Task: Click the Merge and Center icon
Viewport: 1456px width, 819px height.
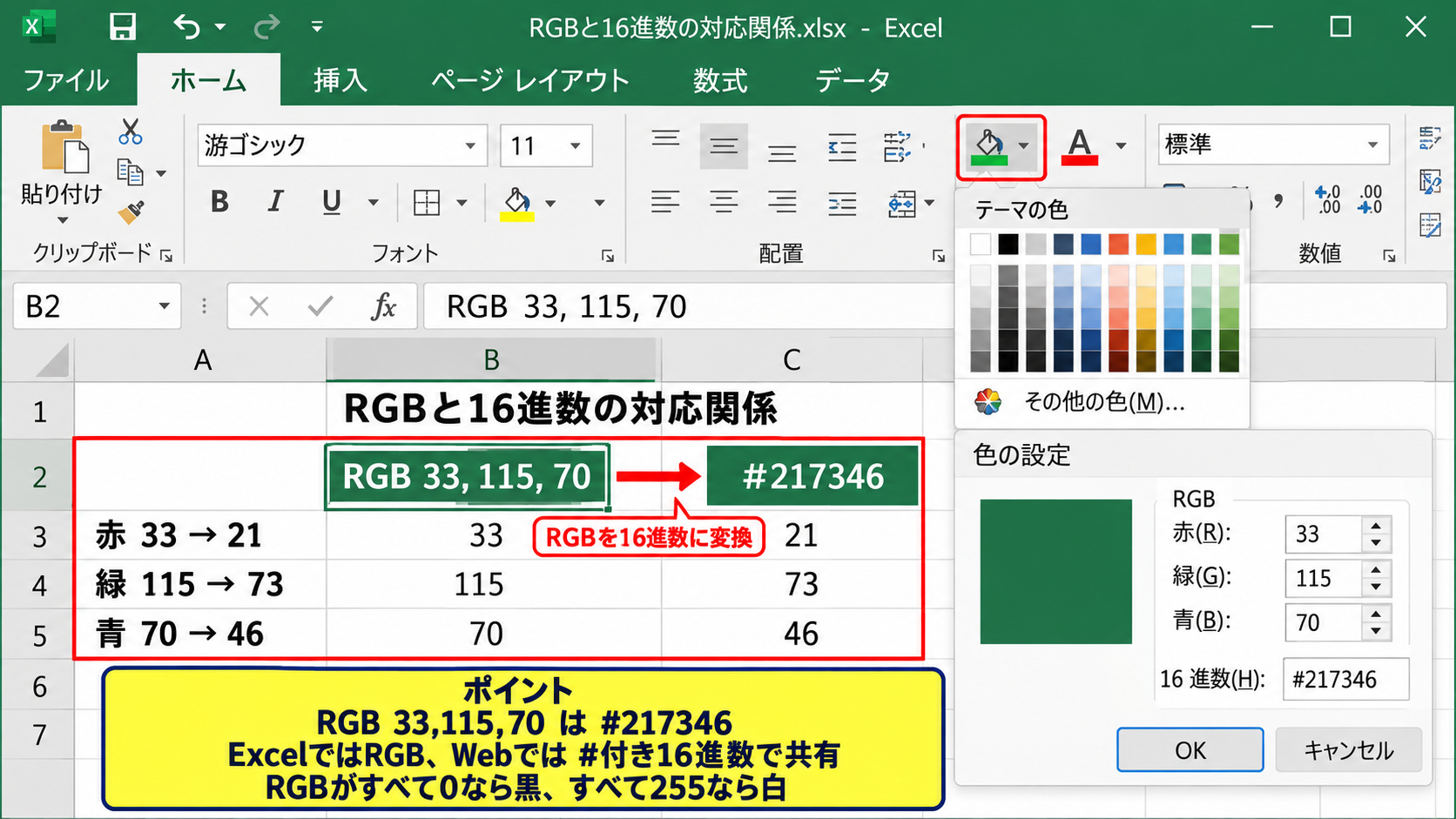Action: click(902, 205)
